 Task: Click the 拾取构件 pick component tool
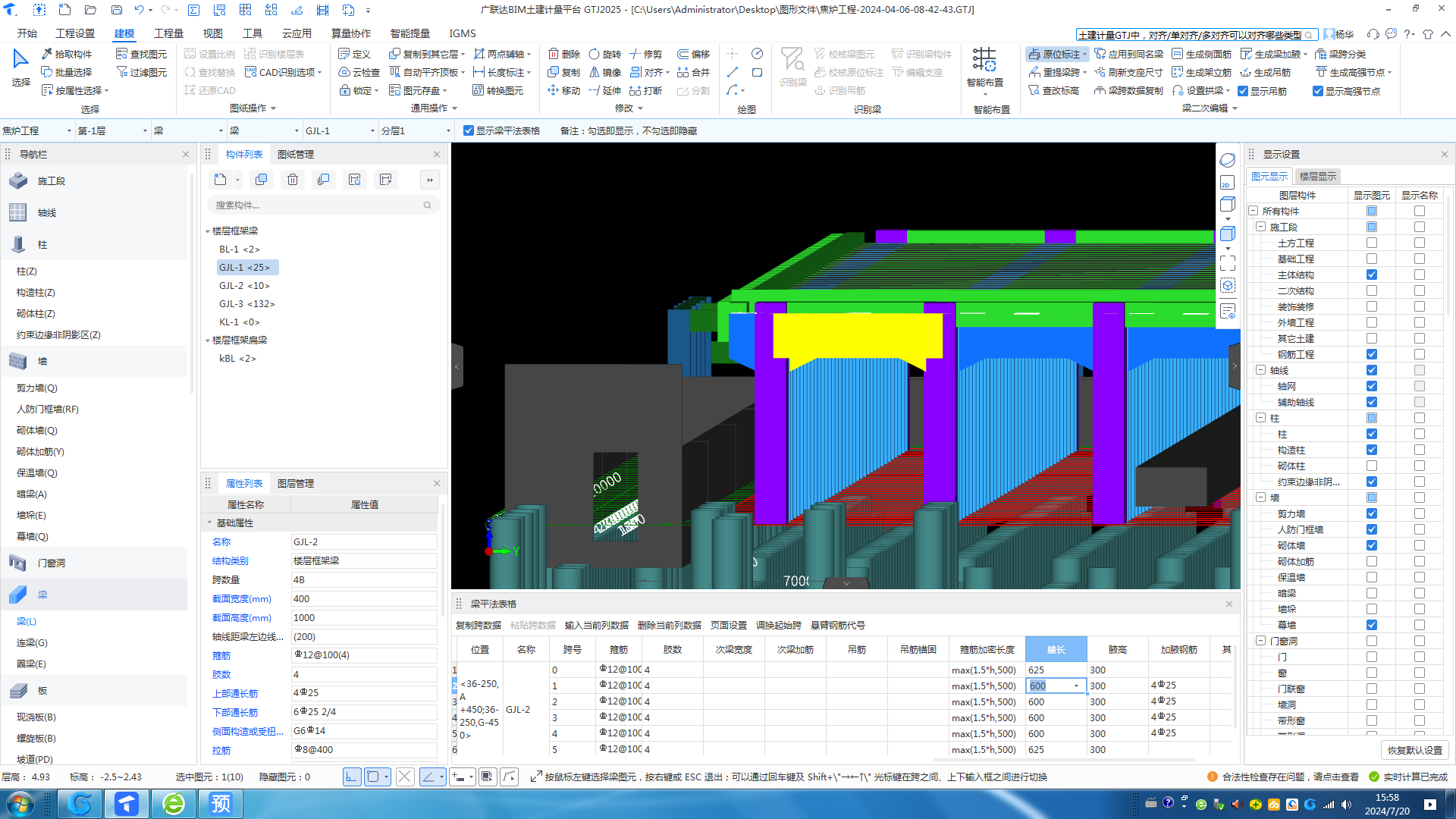click(x=67, y=54)
